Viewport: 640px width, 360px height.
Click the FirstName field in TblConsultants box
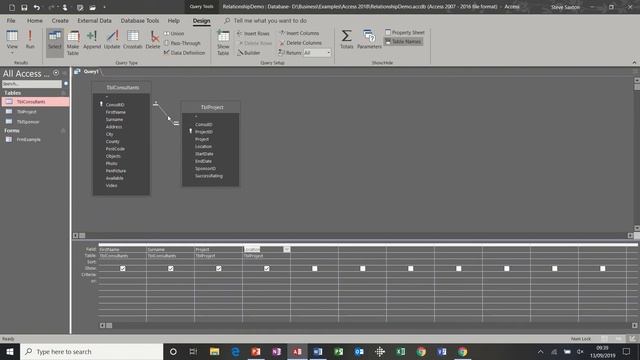click(x=116, y=112)
